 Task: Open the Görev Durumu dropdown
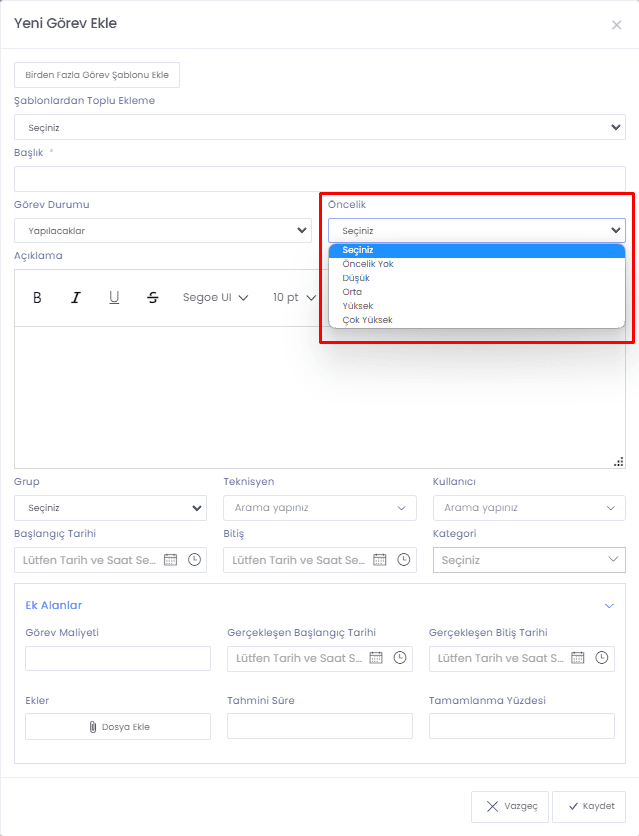(163, 231)
